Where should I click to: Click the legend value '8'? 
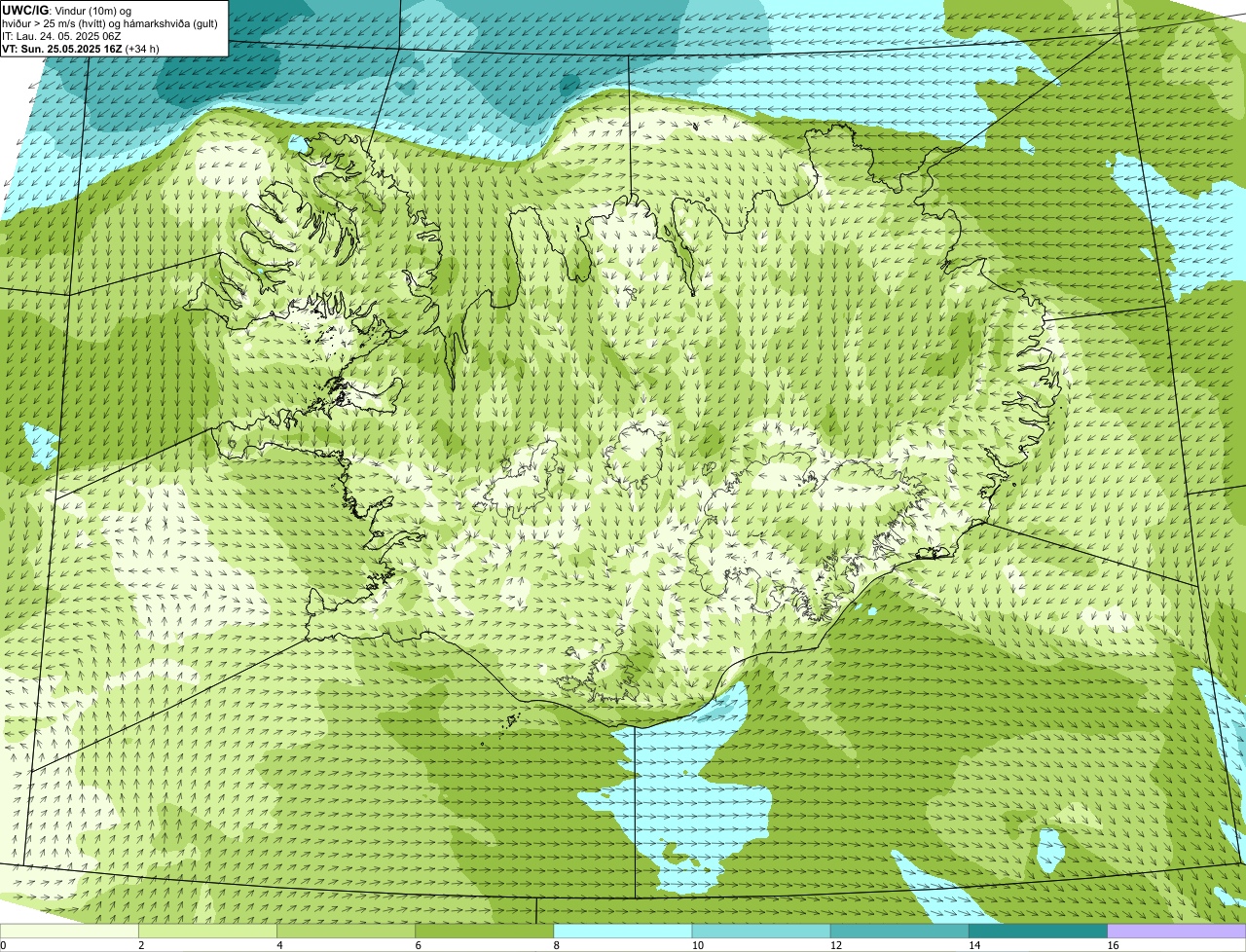[557, 945]
